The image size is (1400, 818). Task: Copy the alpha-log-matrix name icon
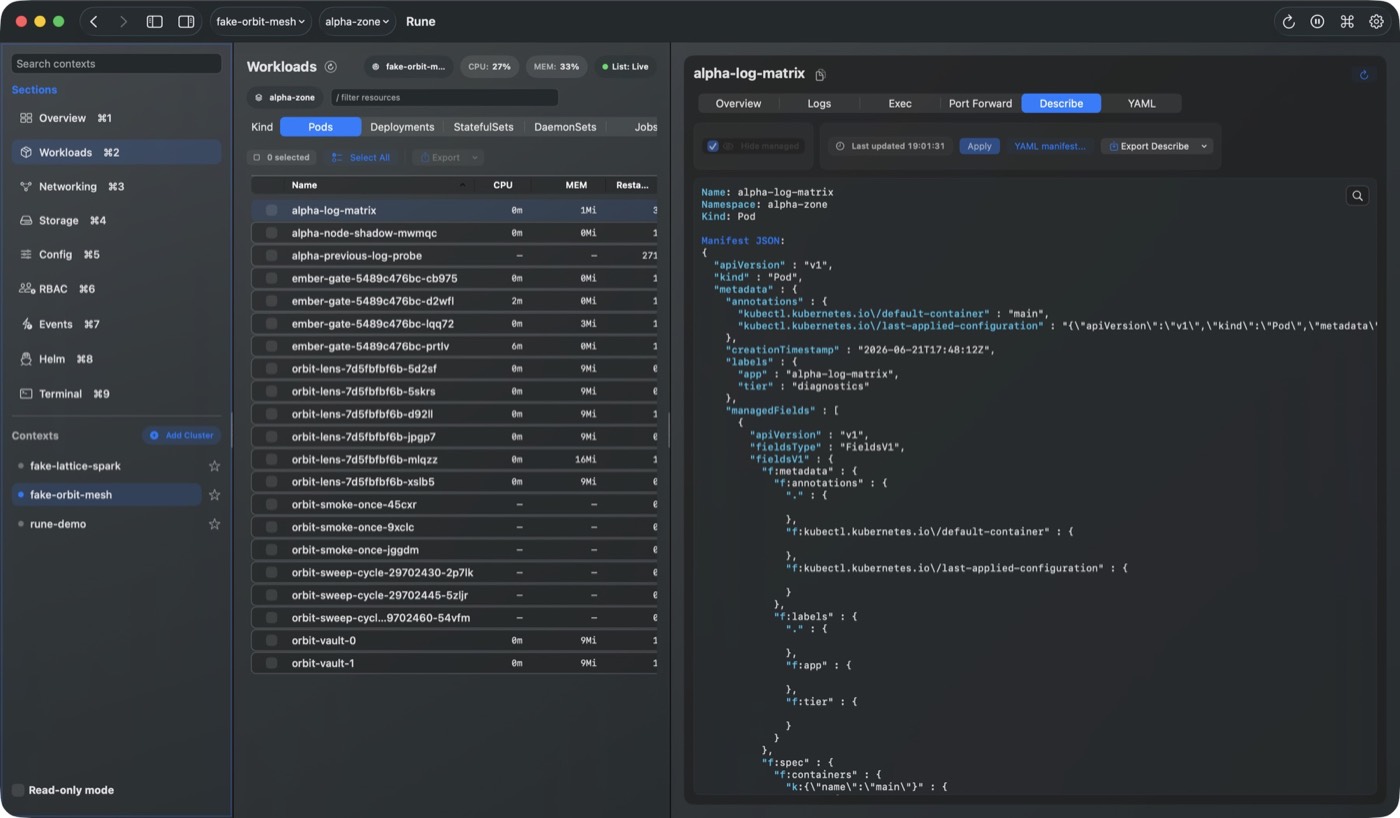(820, 75)
